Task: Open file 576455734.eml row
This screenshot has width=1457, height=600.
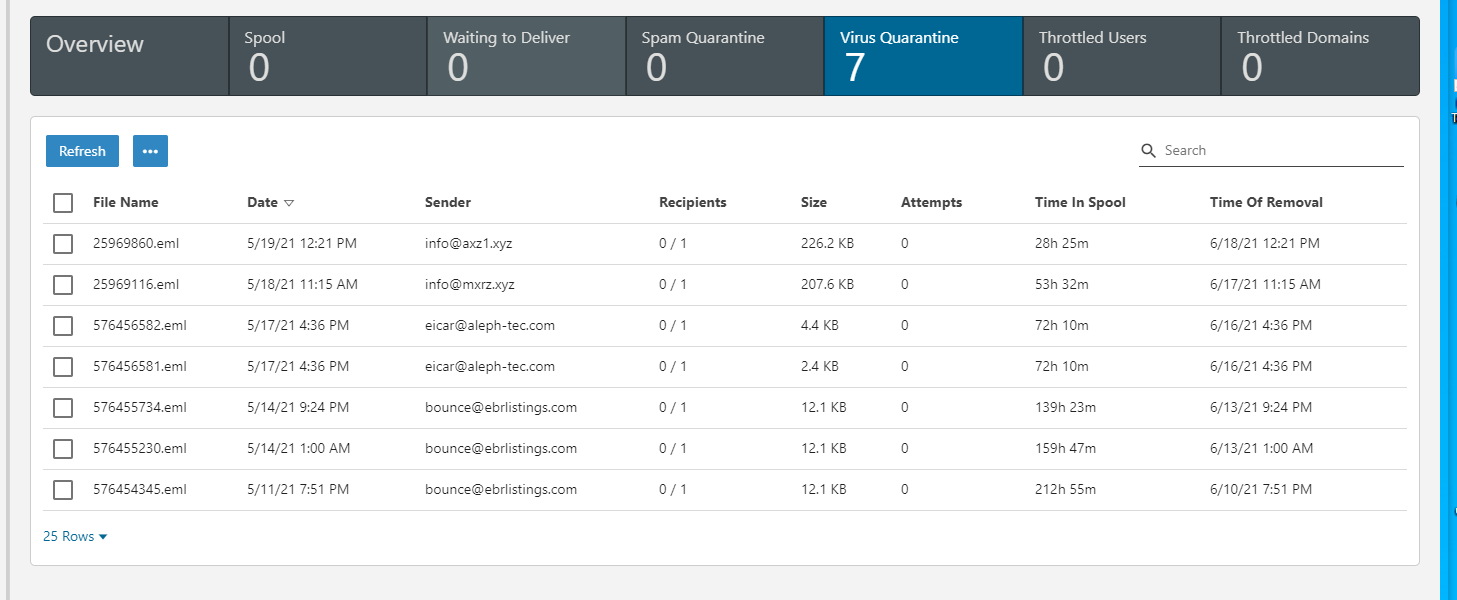Action: (139, 408)
